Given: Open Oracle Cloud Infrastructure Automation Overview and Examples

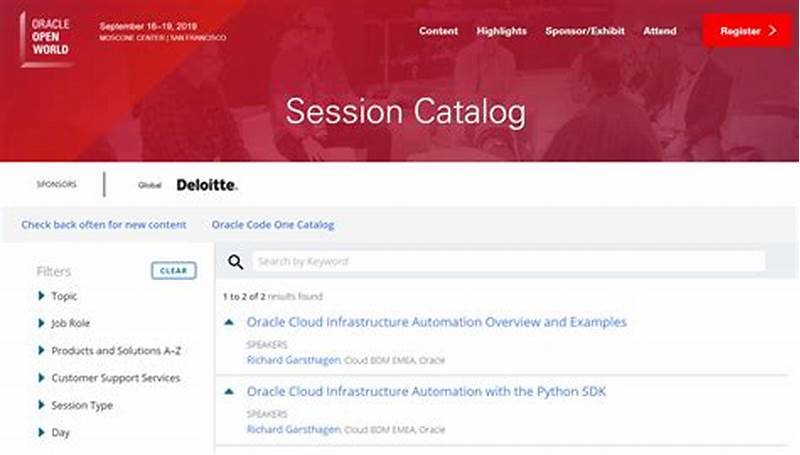Looking at the screenshot, I should pos(437,322).
